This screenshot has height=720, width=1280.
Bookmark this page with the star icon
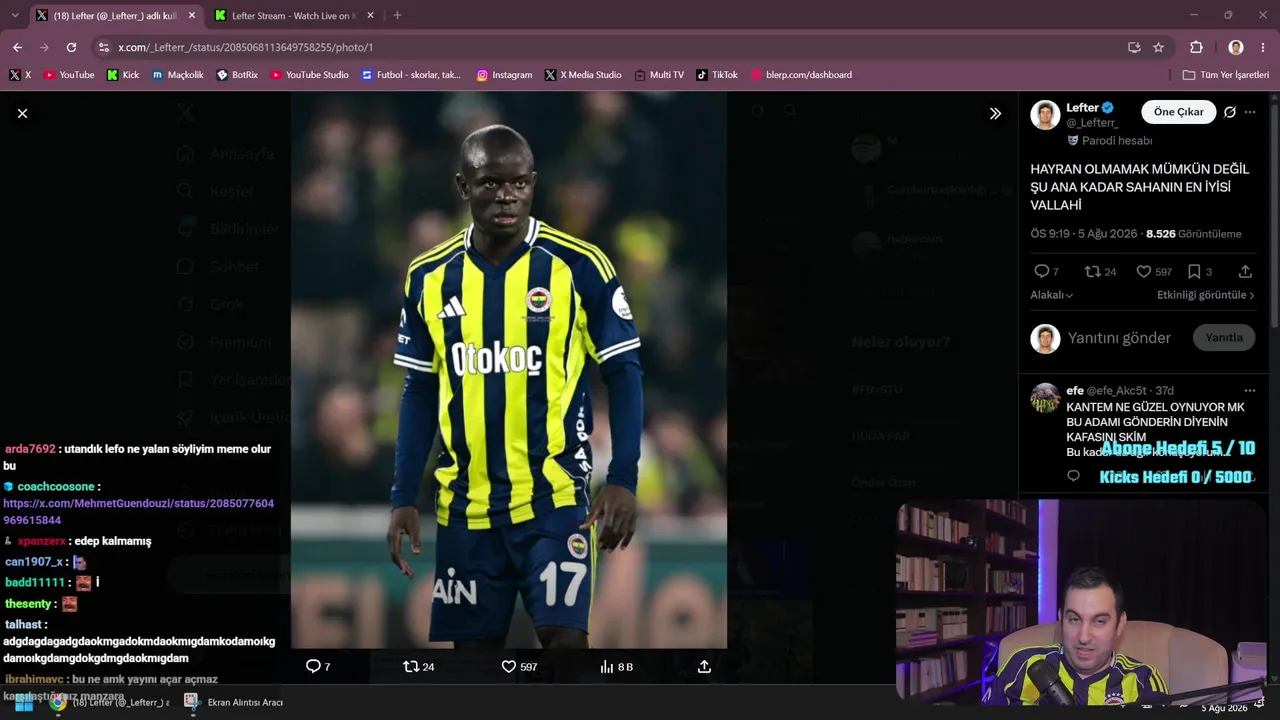1158,47
